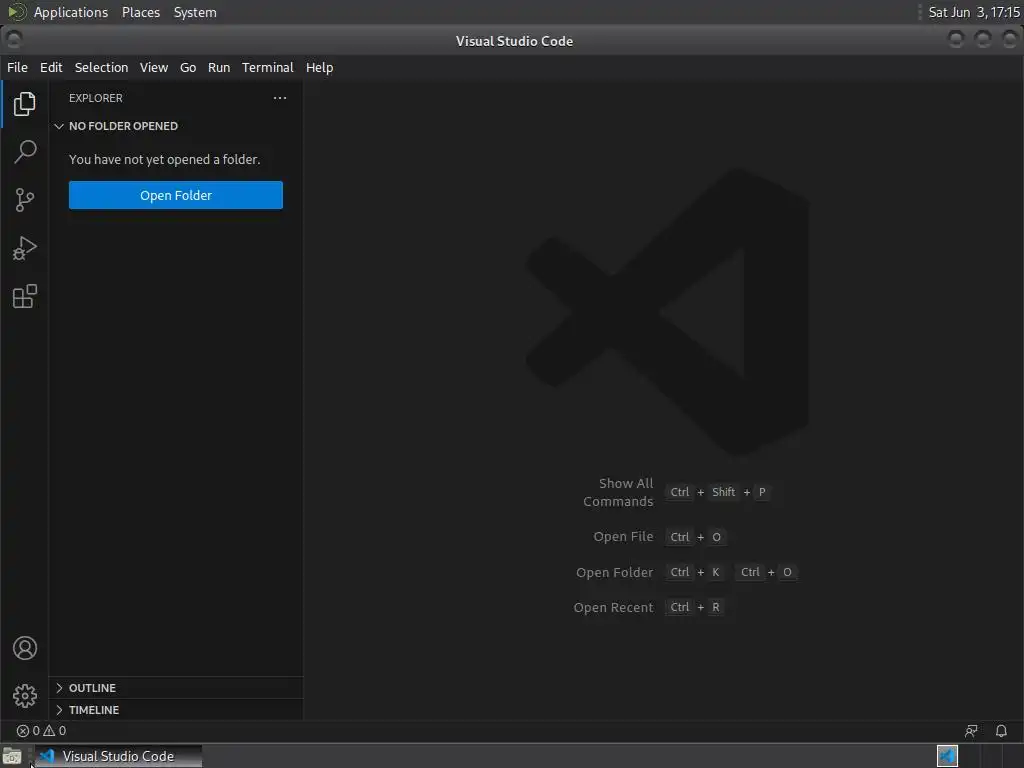Viewport: 1024px width, 768px height.
Task: Click the blue Open Folder button
Action: pyautogui.click(x=176, y=195)
